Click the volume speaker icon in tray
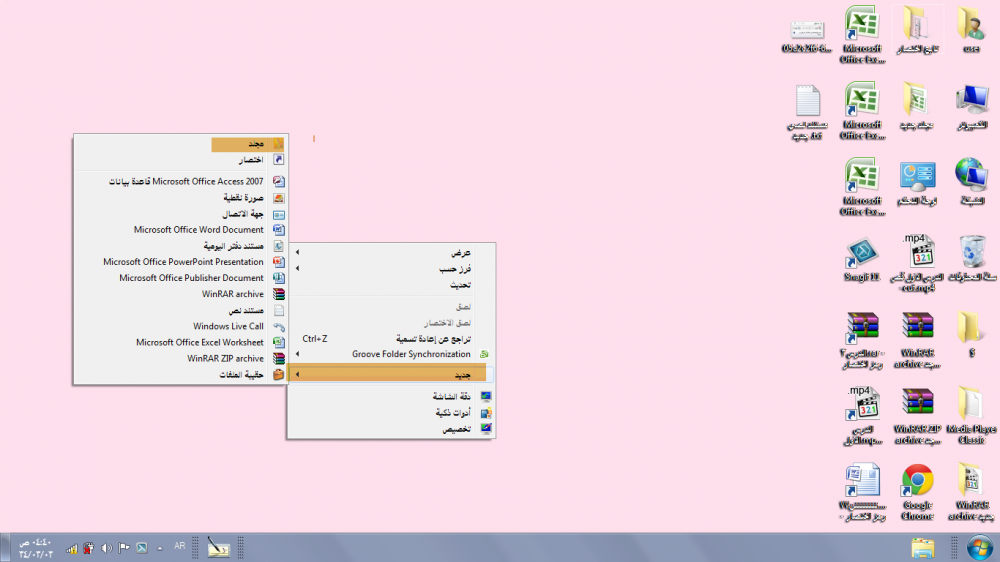The height and width of the screenshot is (562, 1000). coord(106,548)
